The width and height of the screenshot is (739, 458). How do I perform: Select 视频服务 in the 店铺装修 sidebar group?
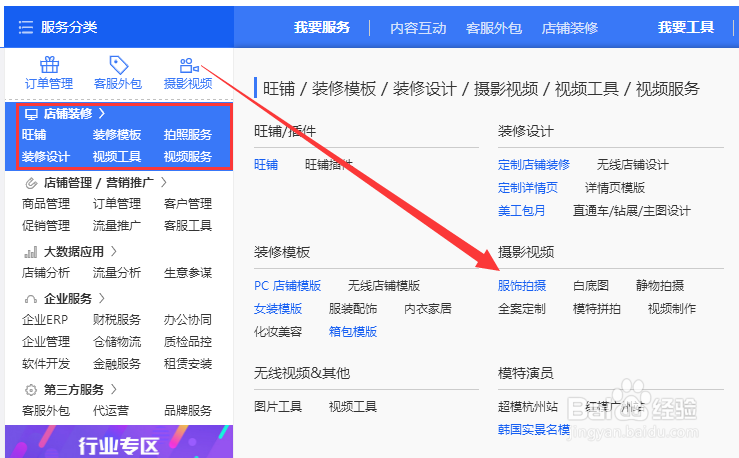188,156
